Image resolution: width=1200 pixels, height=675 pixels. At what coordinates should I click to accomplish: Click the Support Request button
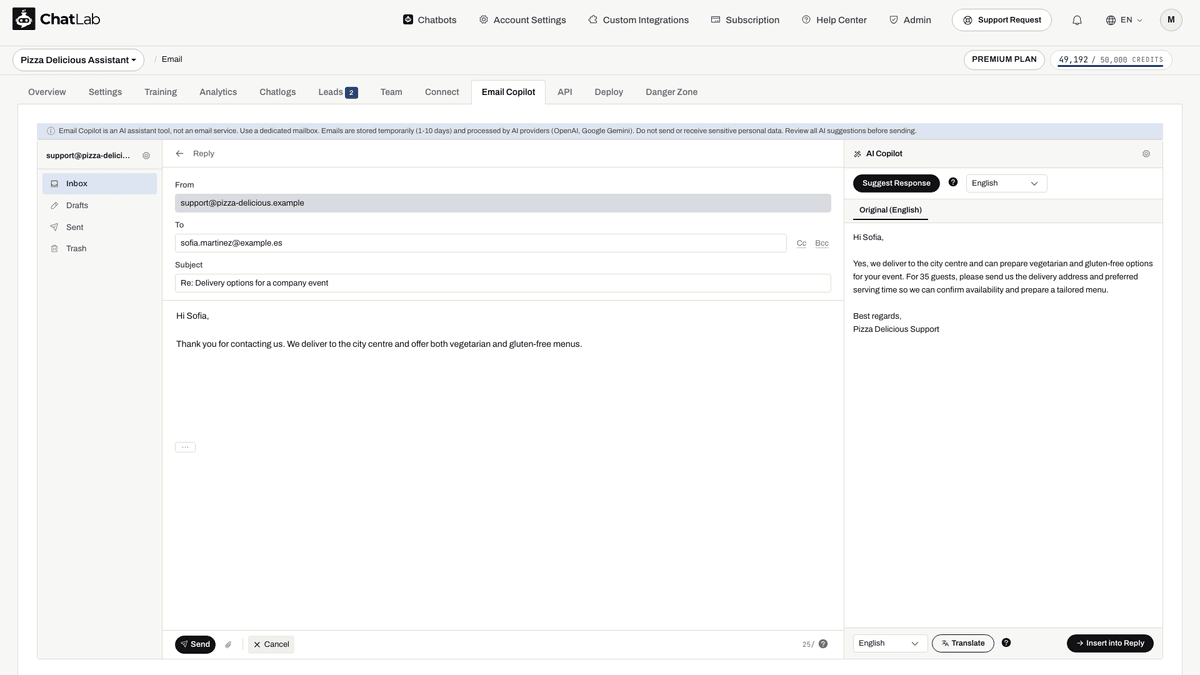[1002, 20]
